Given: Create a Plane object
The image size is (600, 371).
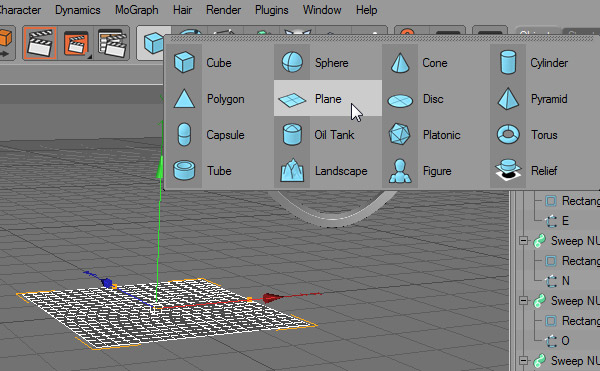Looking at the screenshot, I should [x=328, y=98].
